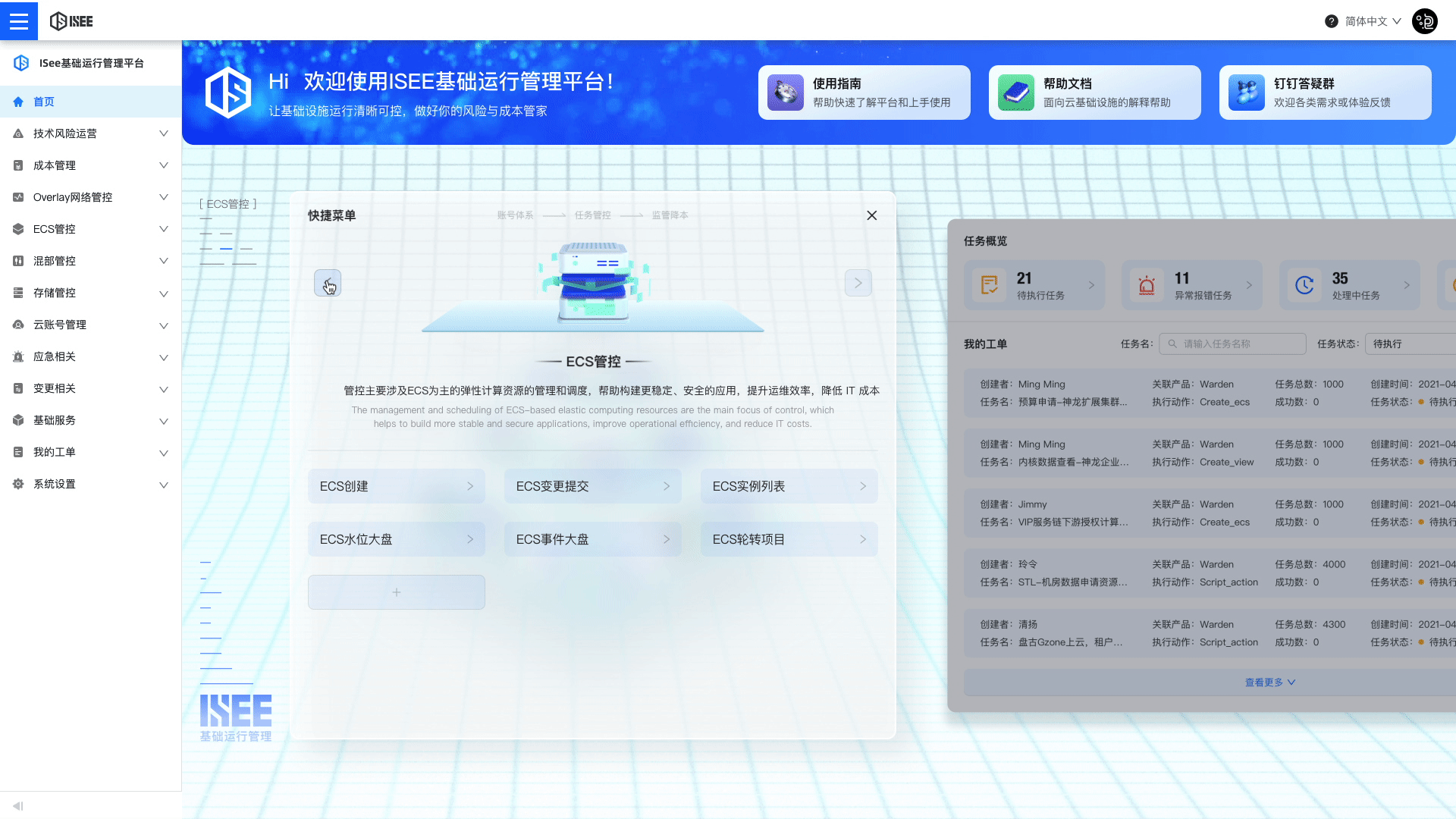The width and height of the screenshot is (1456, 819).
Task: Switch to the 任务管控 tab
Action: 591,215
